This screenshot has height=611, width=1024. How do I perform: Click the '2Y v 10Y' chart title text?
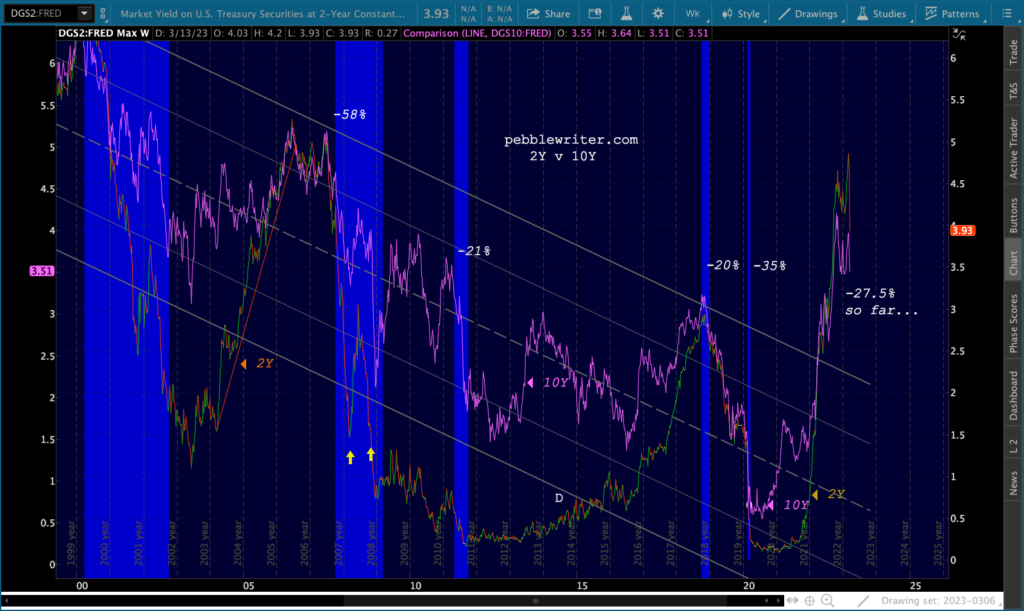point(563,156)
